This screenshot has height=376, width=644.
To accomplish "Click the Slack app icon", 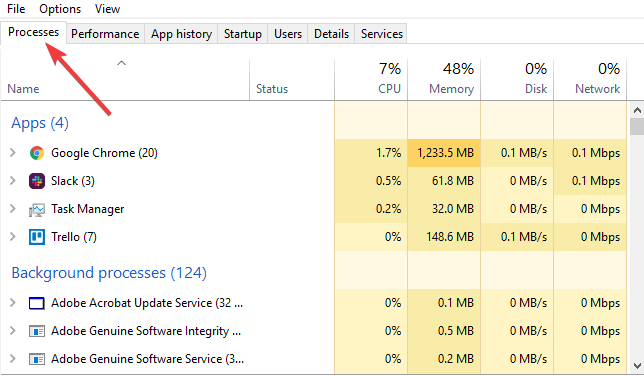I will coord(37,181).
